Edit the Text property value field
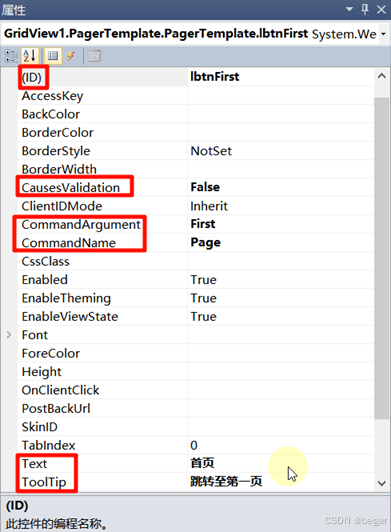 (280, 463)
